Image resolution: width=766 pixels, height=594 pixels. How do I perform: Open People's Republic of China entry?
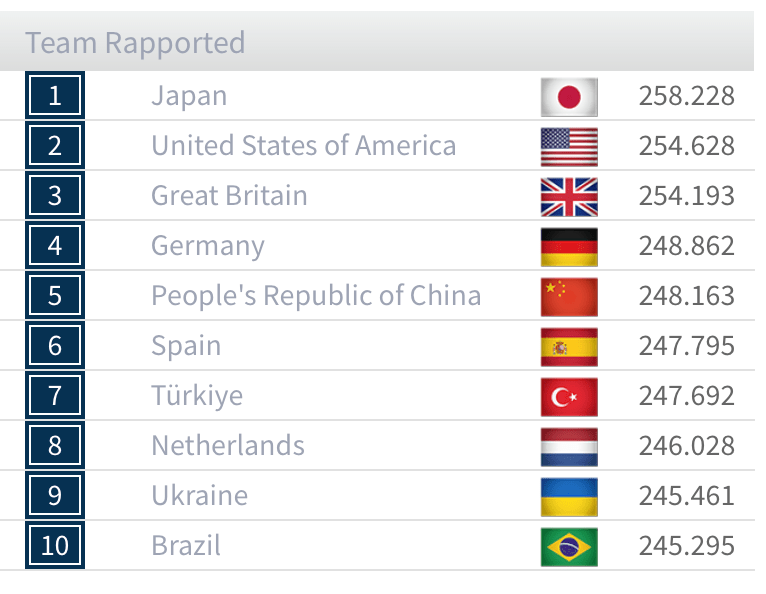pyautogui.click(x=316, y=296)
